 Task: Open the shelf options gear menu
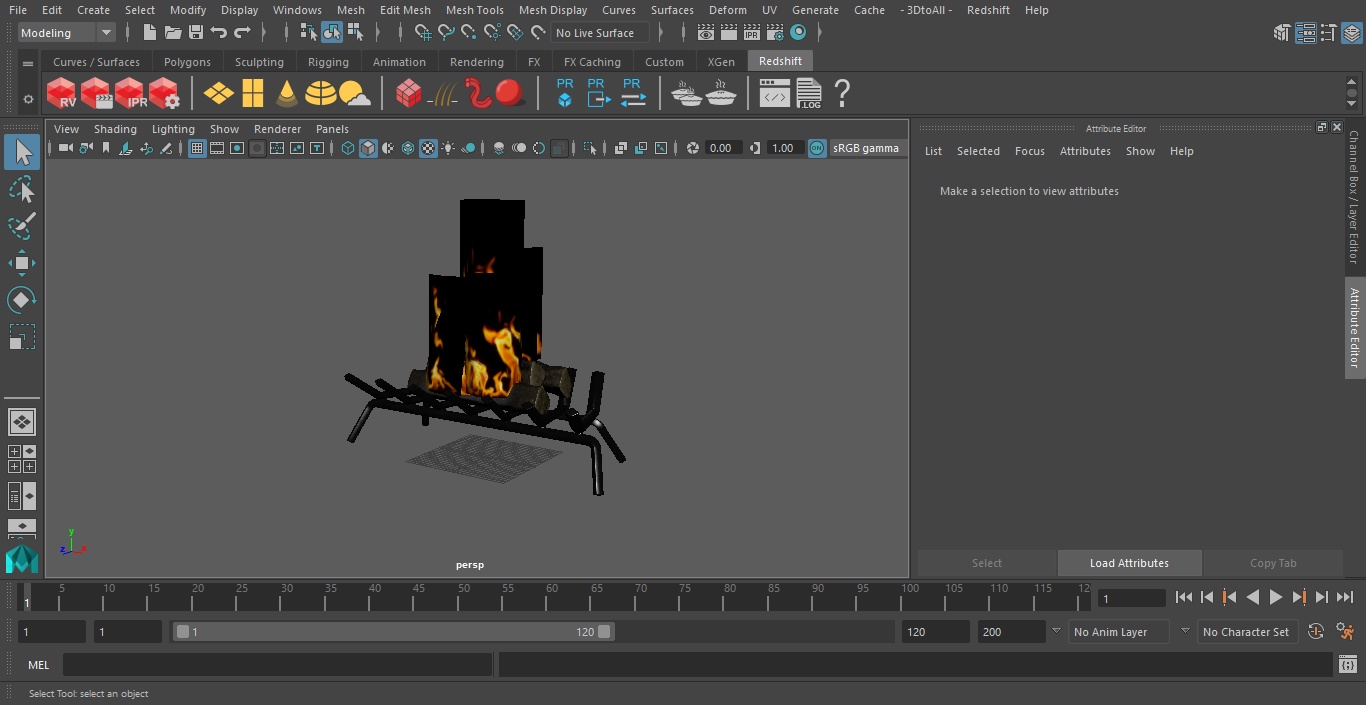click(x=28, y=98)
